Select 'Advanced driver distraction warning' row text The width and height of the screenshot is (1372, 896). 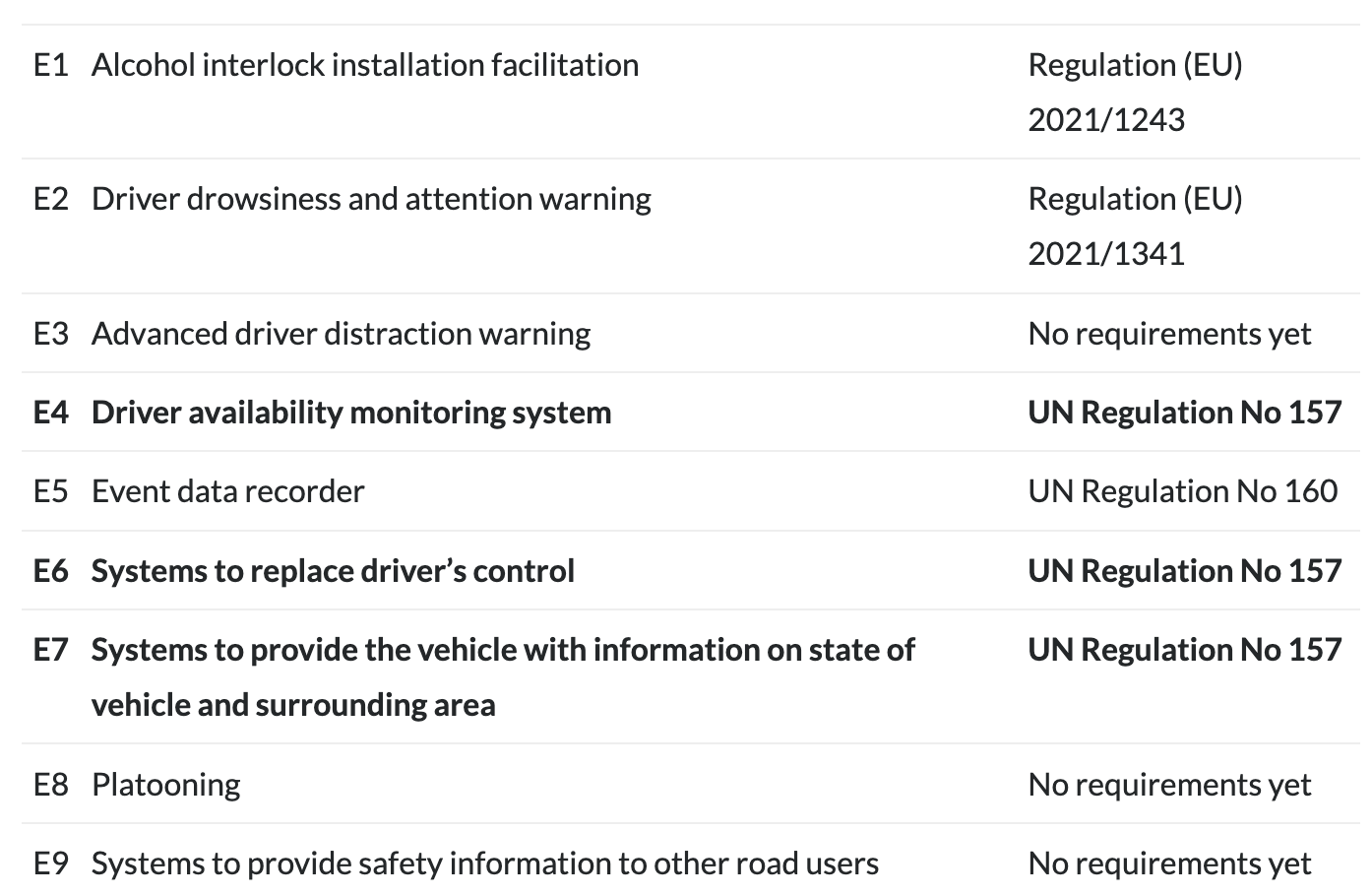click(x=341, y=334)
